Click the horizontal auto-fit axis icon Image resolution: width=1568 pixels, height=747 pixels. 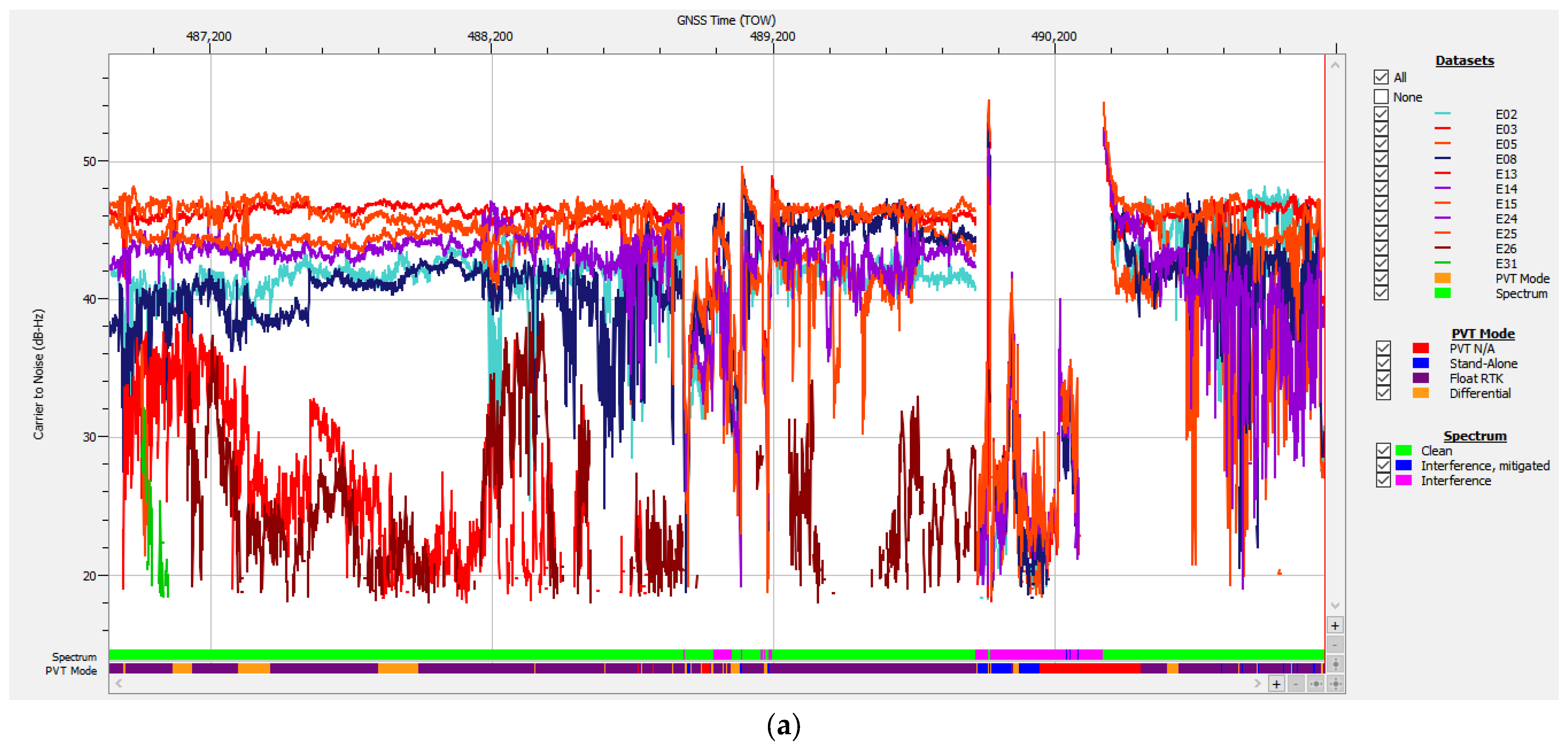[1316, 683]
